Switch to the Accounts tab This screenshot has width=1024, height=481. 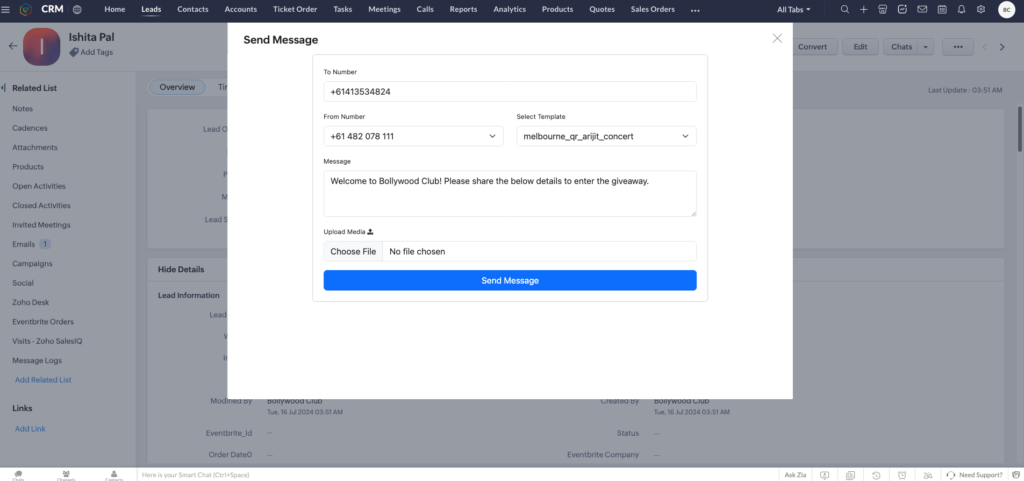240,9
